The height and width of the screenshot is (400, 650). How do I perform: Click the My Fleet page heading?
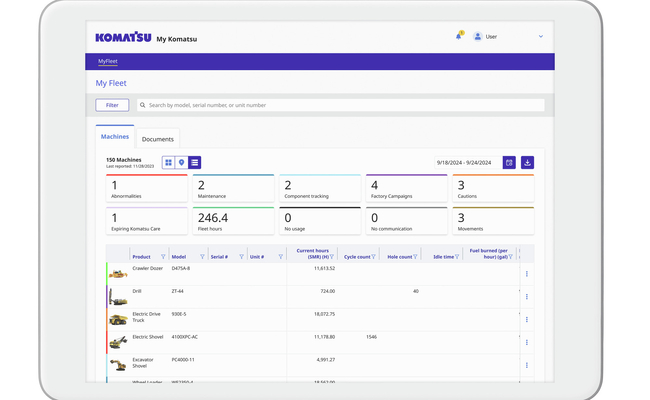click(x=111, y=83)
